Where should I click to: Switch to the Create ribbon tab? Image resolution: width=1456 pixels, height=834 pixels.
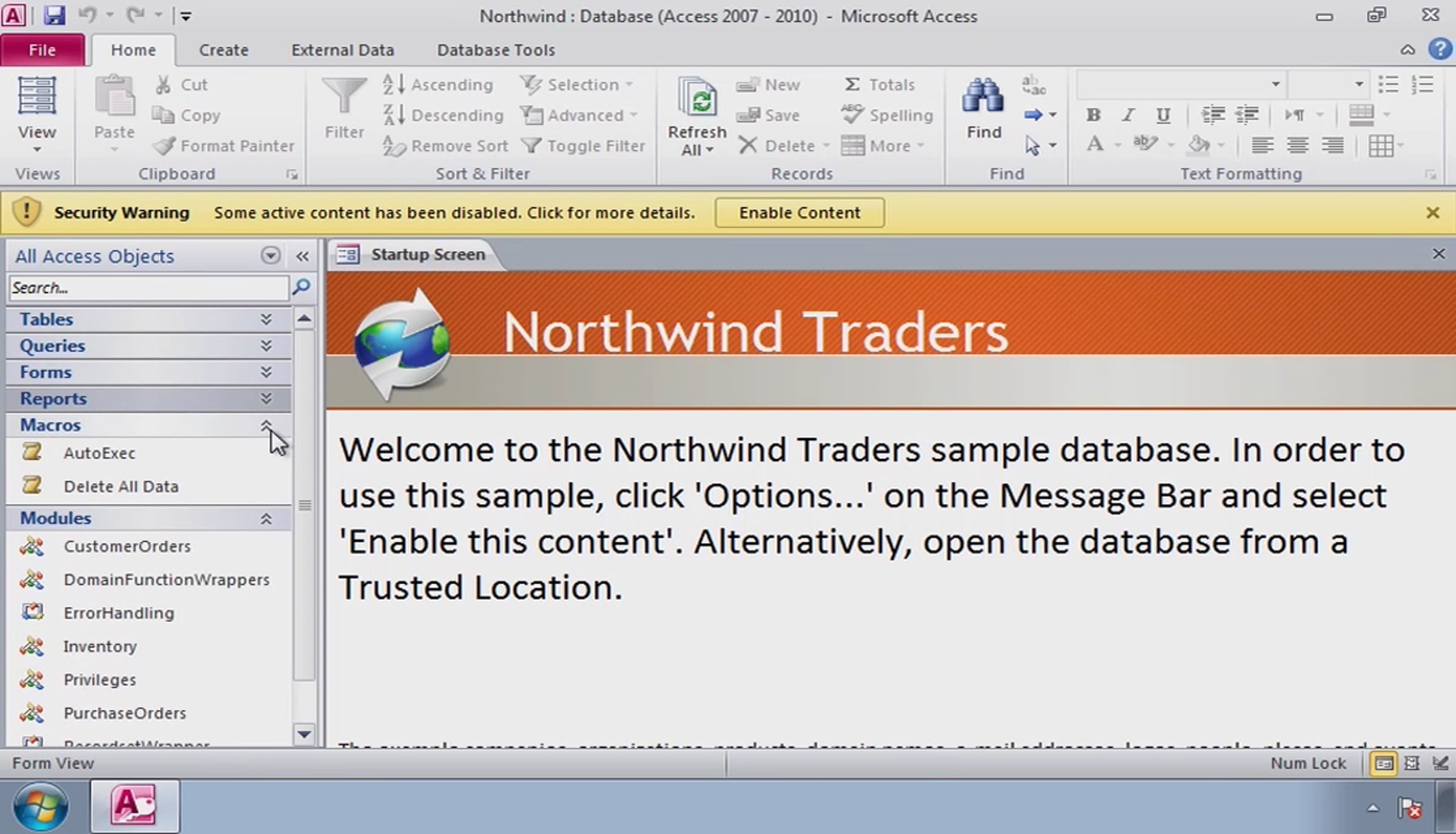coord(223,50)
